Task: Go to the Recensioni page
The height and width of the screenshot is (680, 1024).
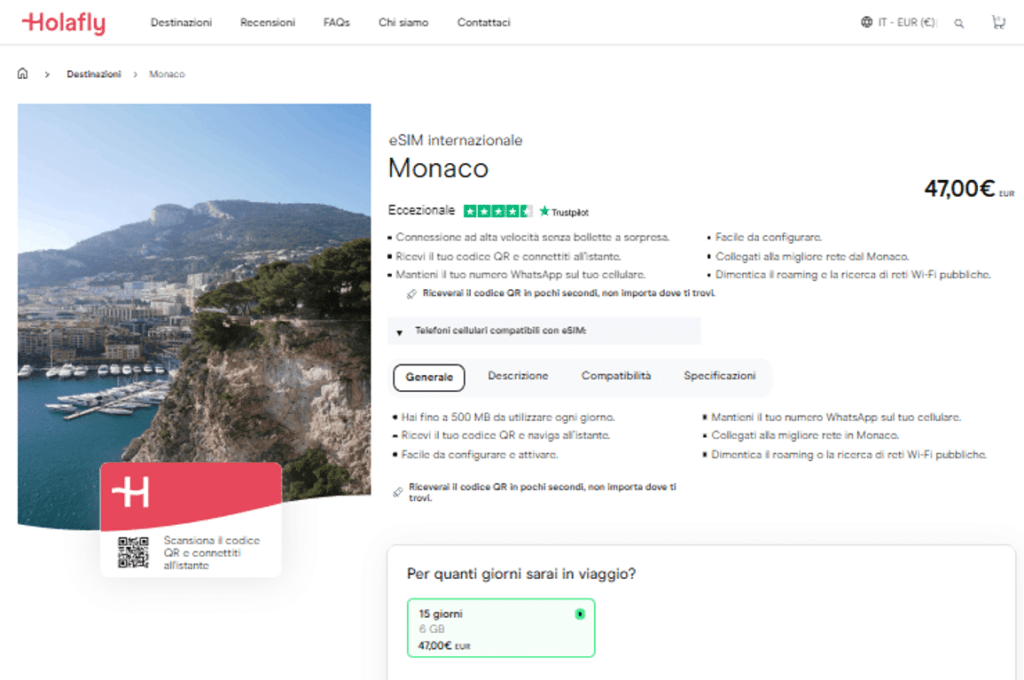Action: pyautogui.click(x=267, y=22)
